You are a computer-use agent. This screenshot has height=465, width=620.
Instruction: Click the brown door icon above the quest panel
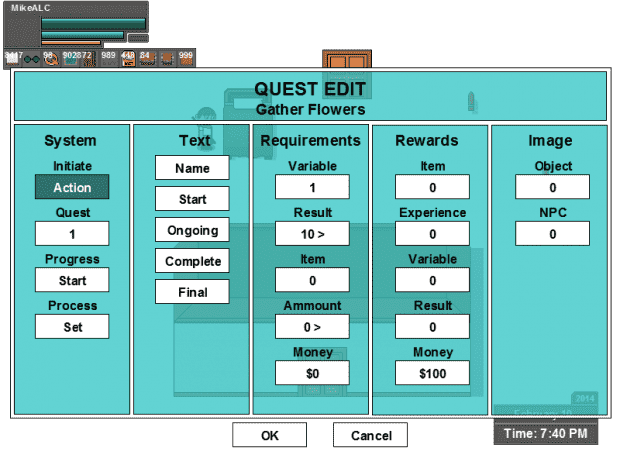click(347, 60)
